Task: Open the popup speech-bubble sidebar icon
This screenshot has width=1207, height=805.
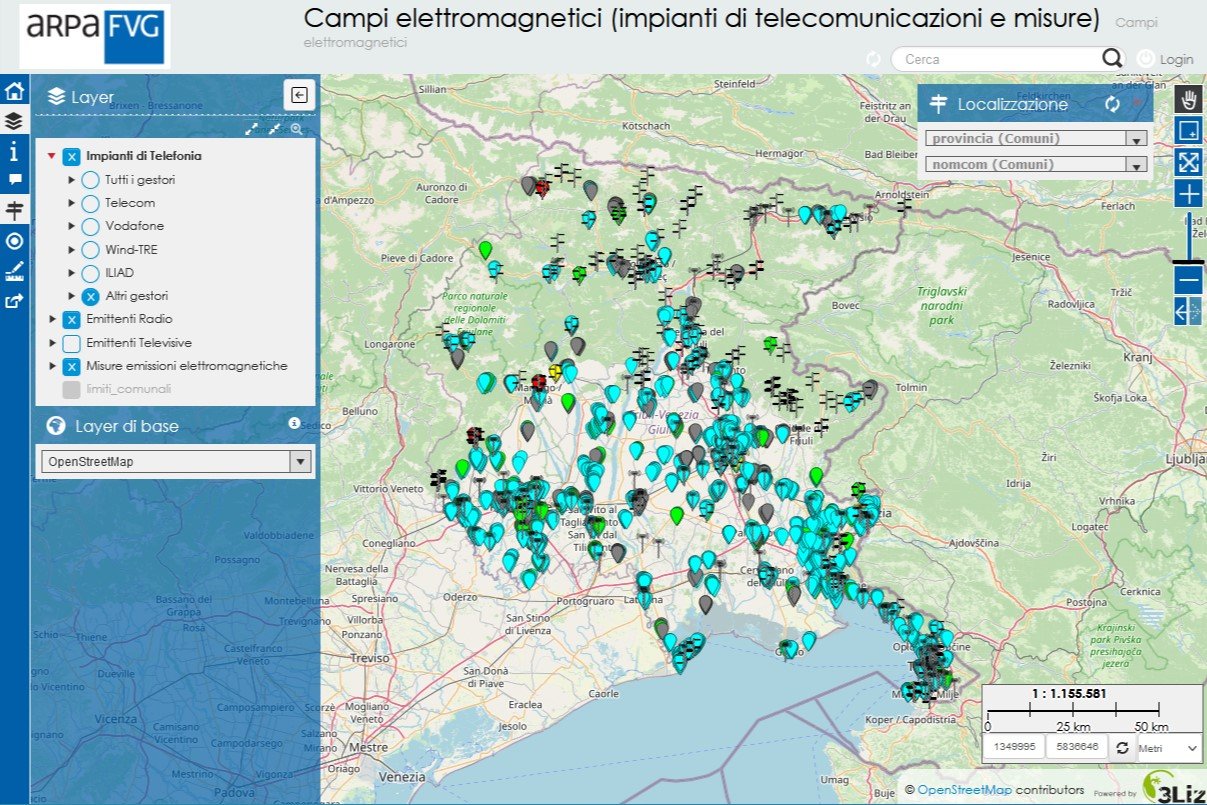Action: click(x=14, y=180)
